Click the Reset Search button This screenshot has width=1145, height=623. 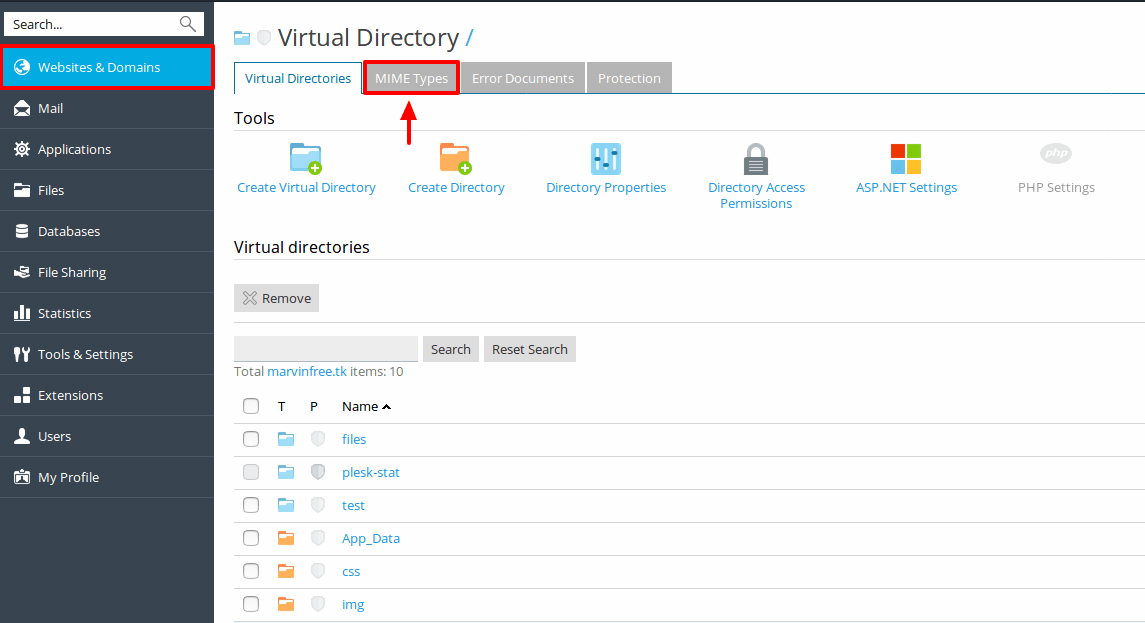529,349
